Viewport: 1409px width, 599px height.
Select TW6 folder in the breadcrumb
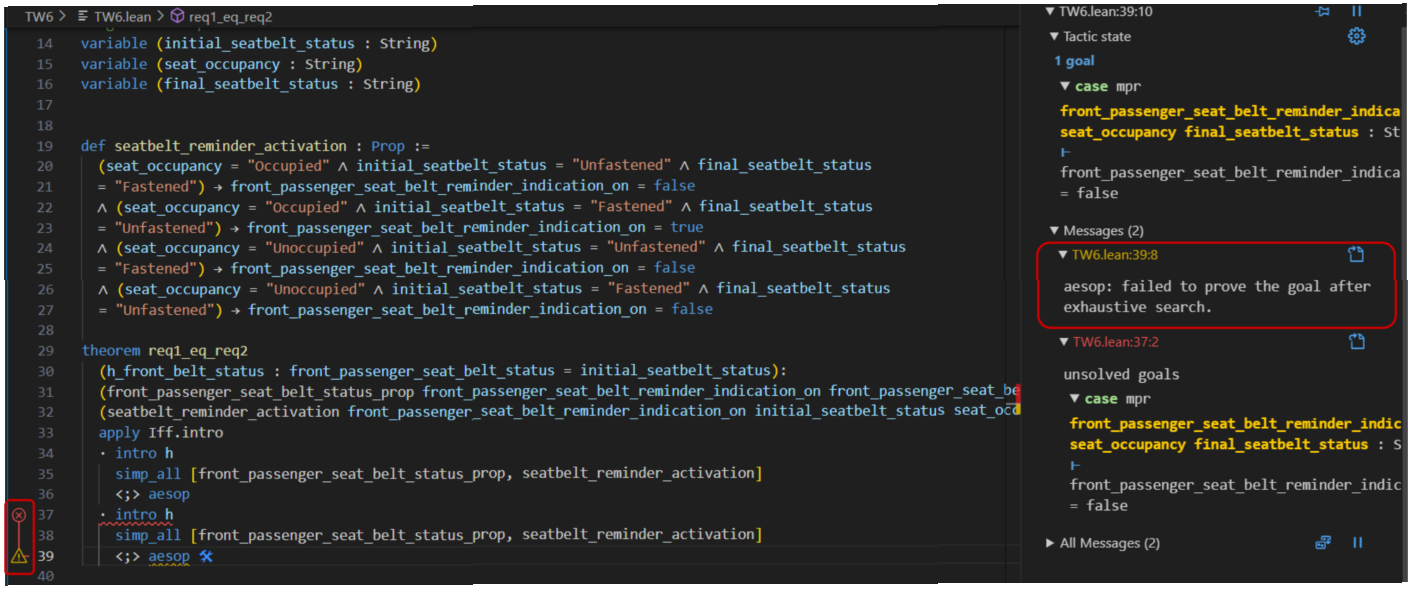38,17
